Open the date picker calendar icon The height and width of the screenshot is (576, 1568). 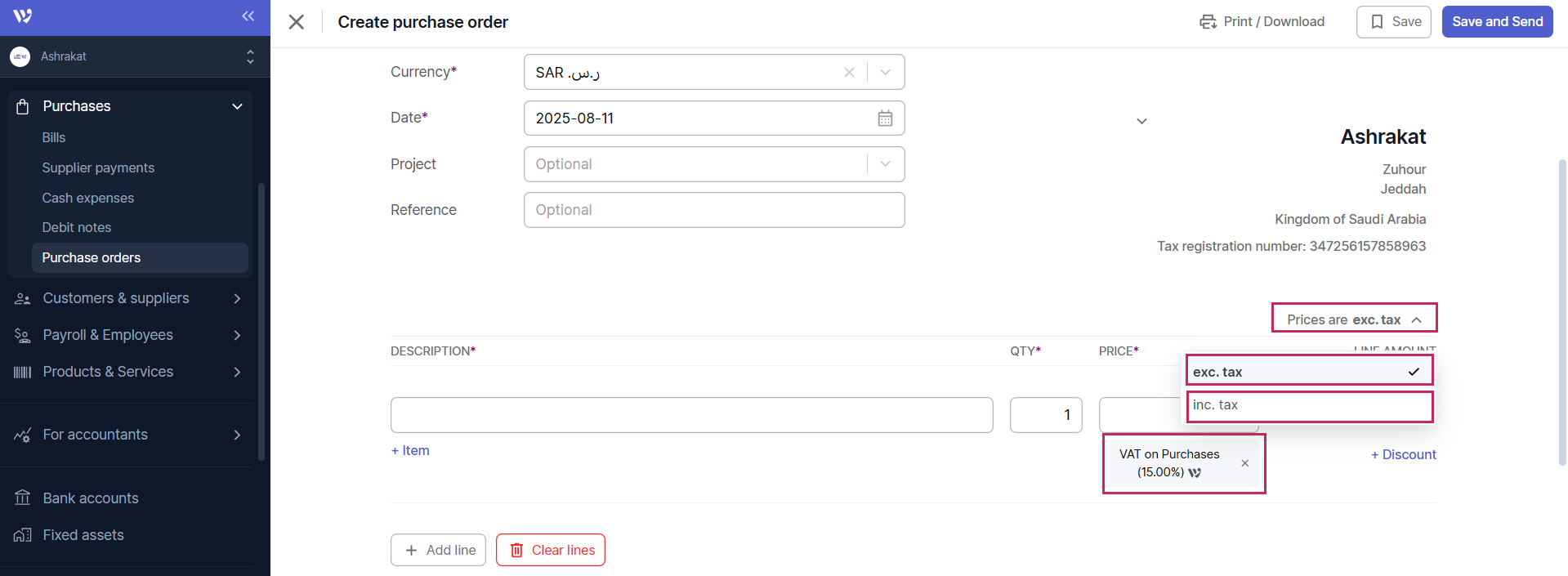(885, 118)
